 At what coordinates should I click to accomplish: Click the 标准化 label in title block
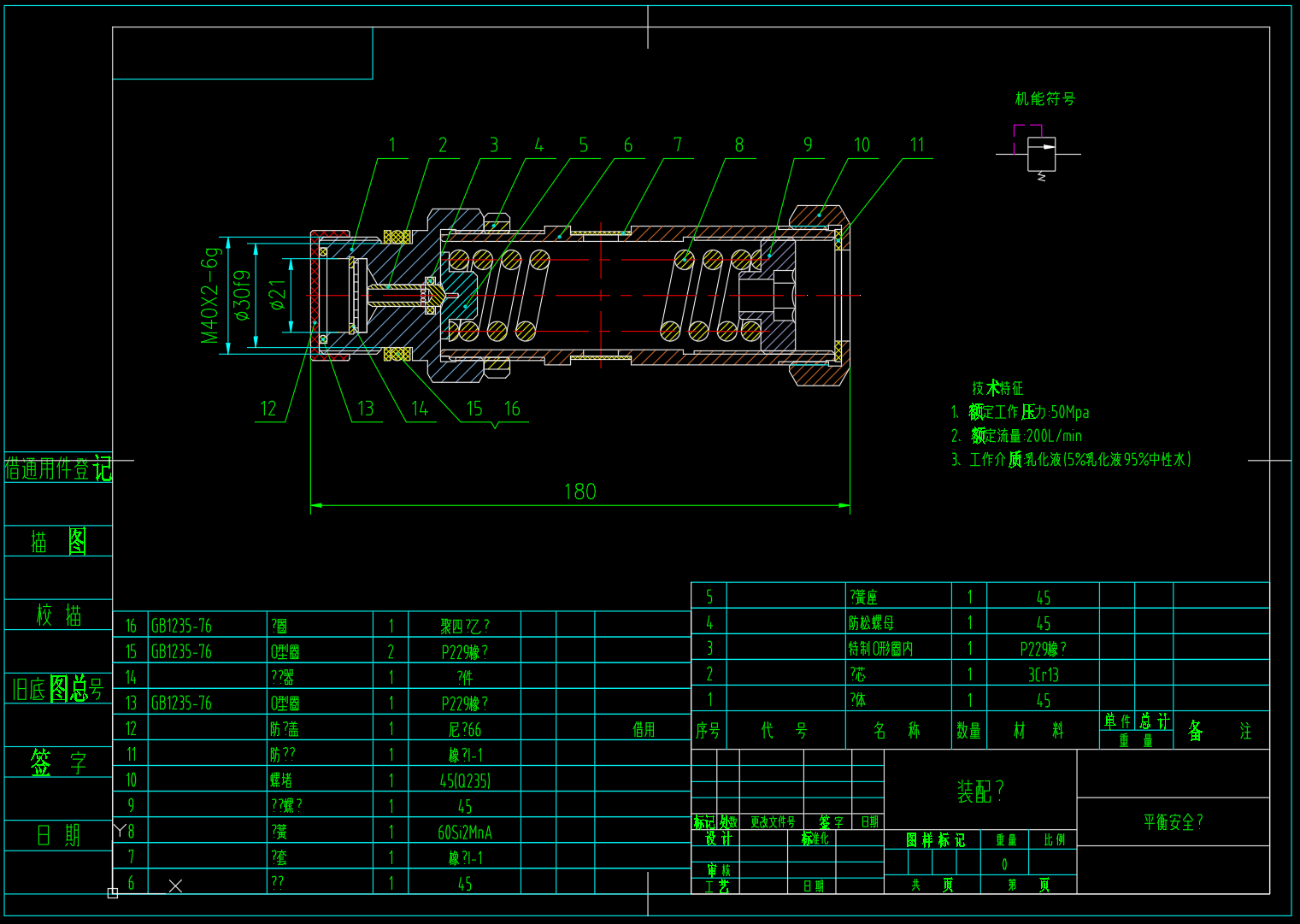[x=815, y=839]
